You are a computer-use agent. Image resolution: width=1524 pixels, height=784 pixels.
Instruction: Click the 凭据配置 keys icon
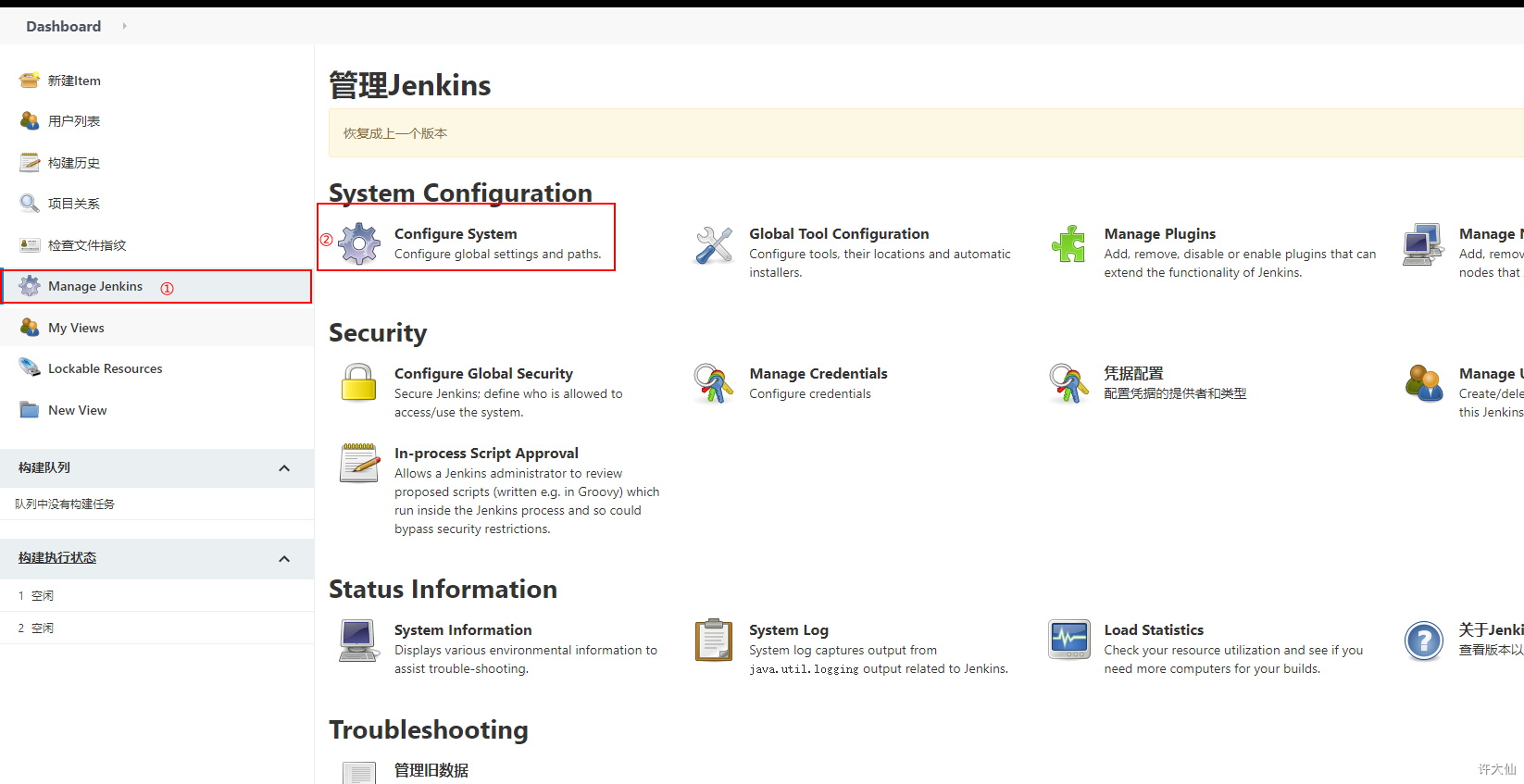(x=1068, y=383)
